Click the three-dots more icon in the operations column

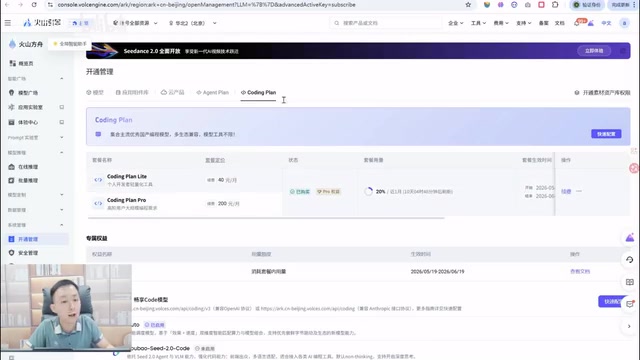[x=579, y=191]
